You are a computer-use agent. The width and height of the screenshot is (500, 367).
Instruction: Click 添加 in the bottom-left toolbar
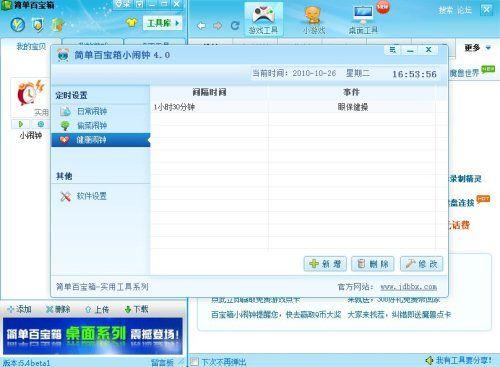point(20,309)
